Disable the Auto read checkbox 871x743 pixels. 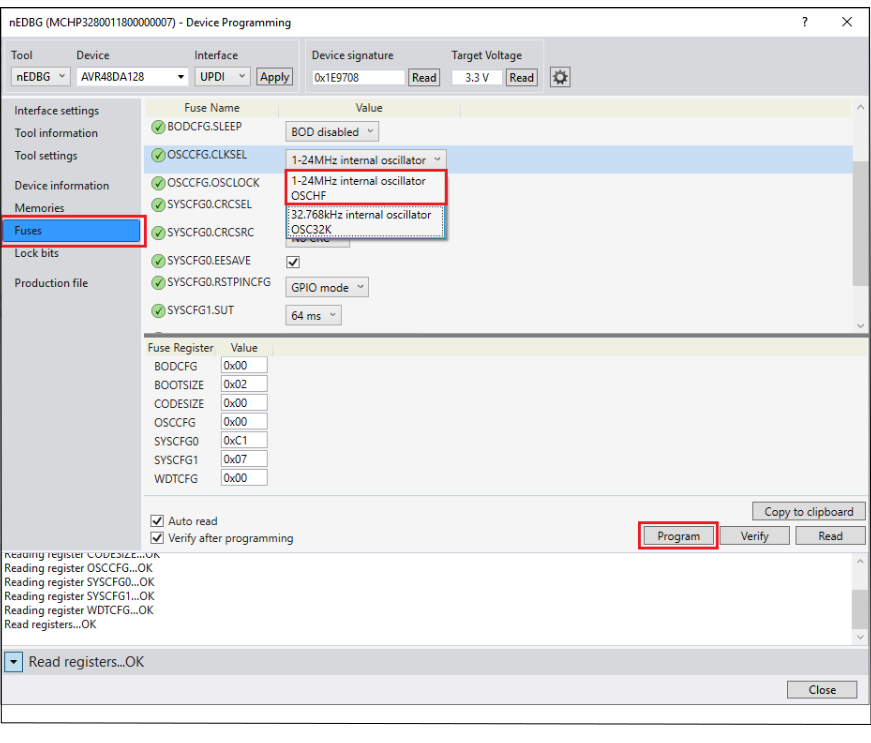point(156,521)
